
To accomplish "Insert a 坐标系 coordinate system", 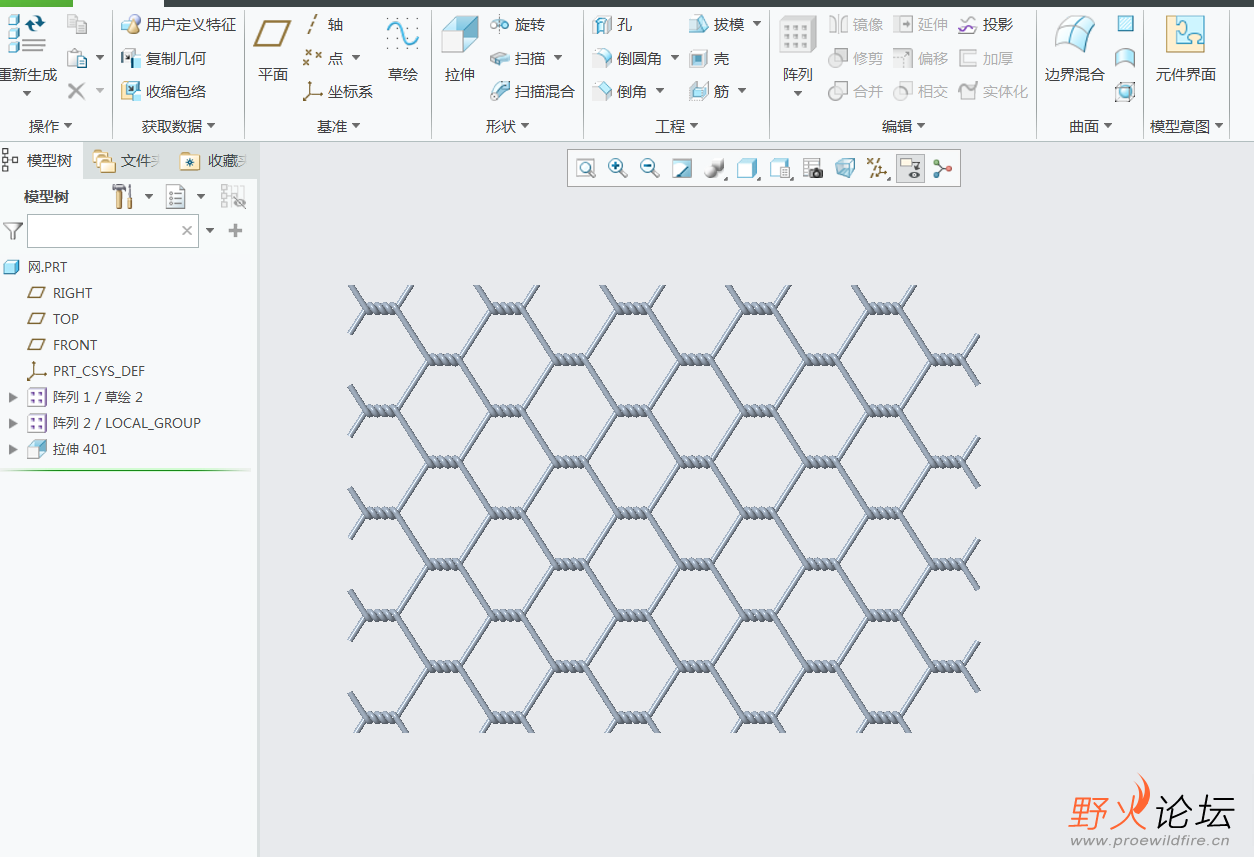I will (337, 91).
